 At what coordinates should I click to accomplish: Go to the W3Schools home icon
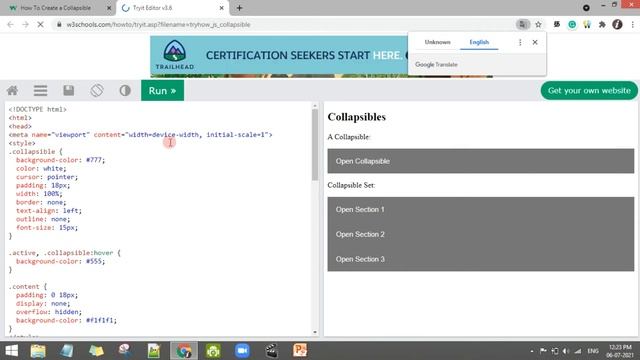coord(13,90)
